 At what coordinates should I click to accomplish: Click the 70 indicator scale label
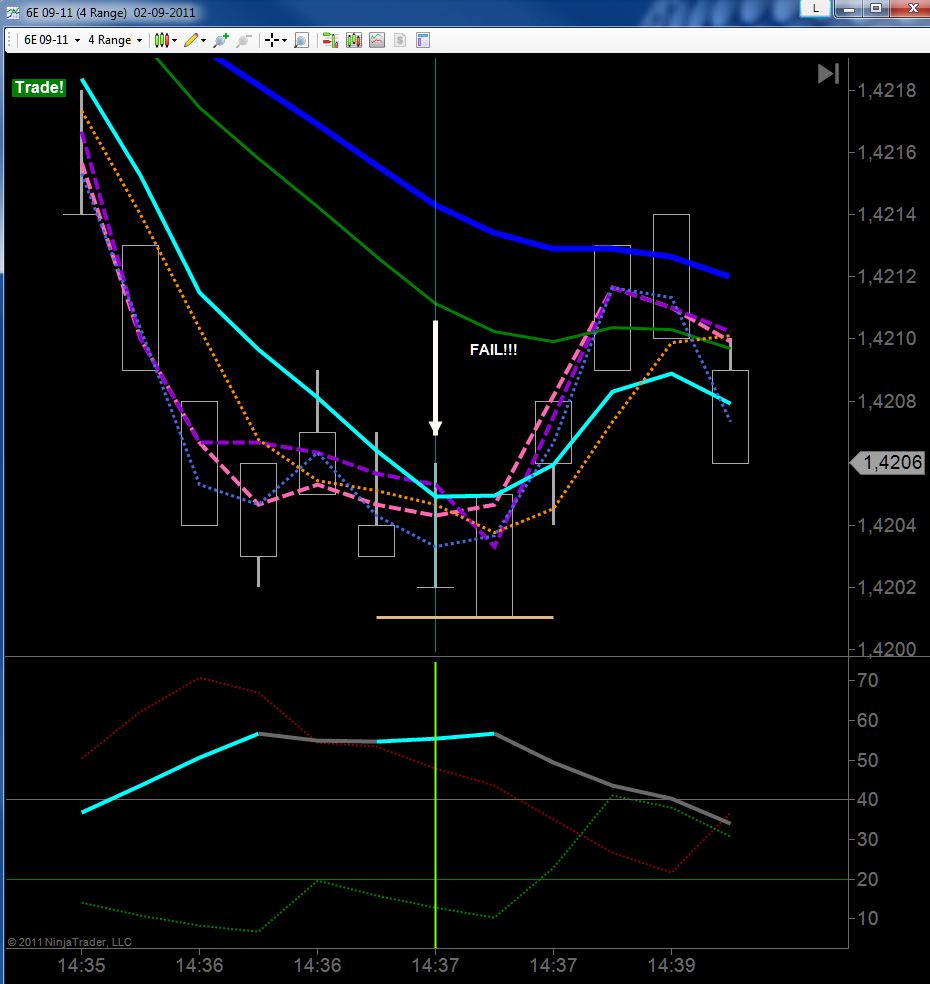click(x=867, y=680)
